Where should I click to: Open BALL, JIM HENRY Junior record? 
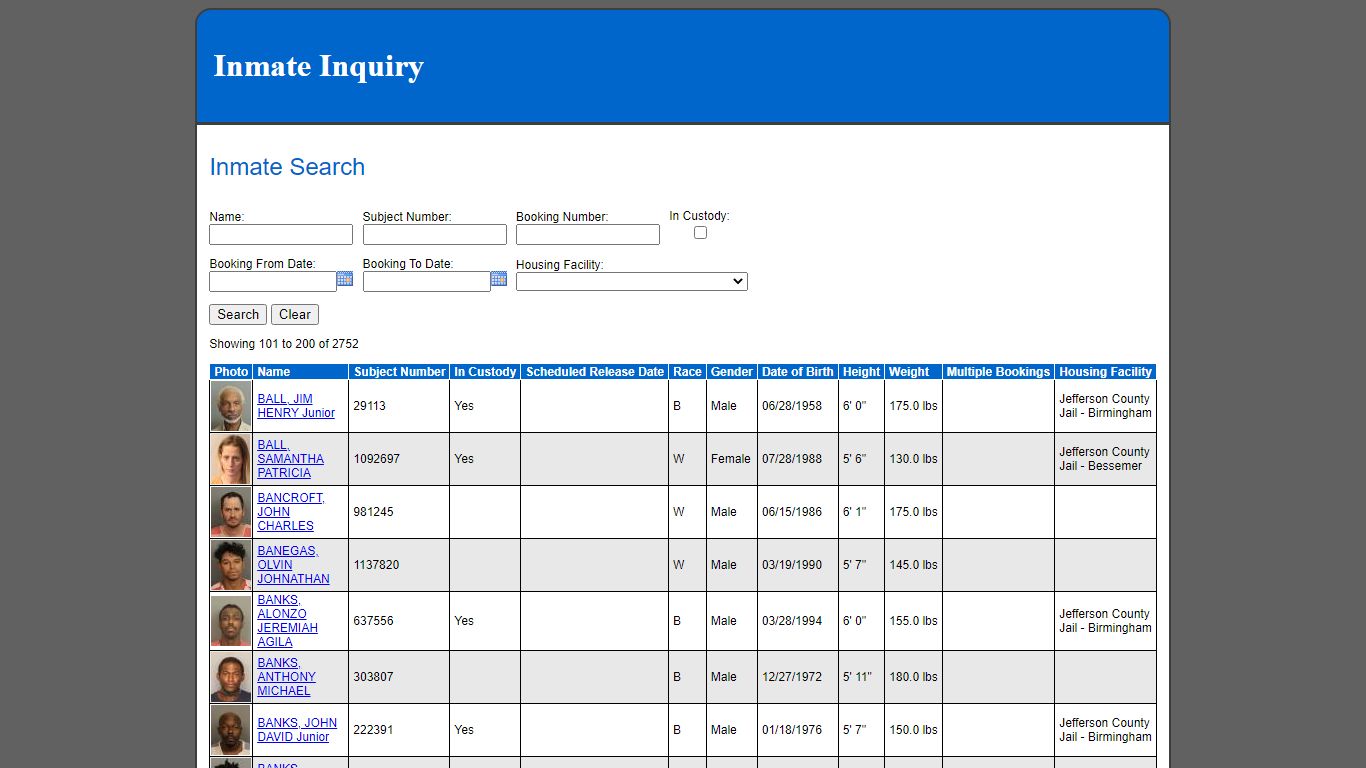296,406
